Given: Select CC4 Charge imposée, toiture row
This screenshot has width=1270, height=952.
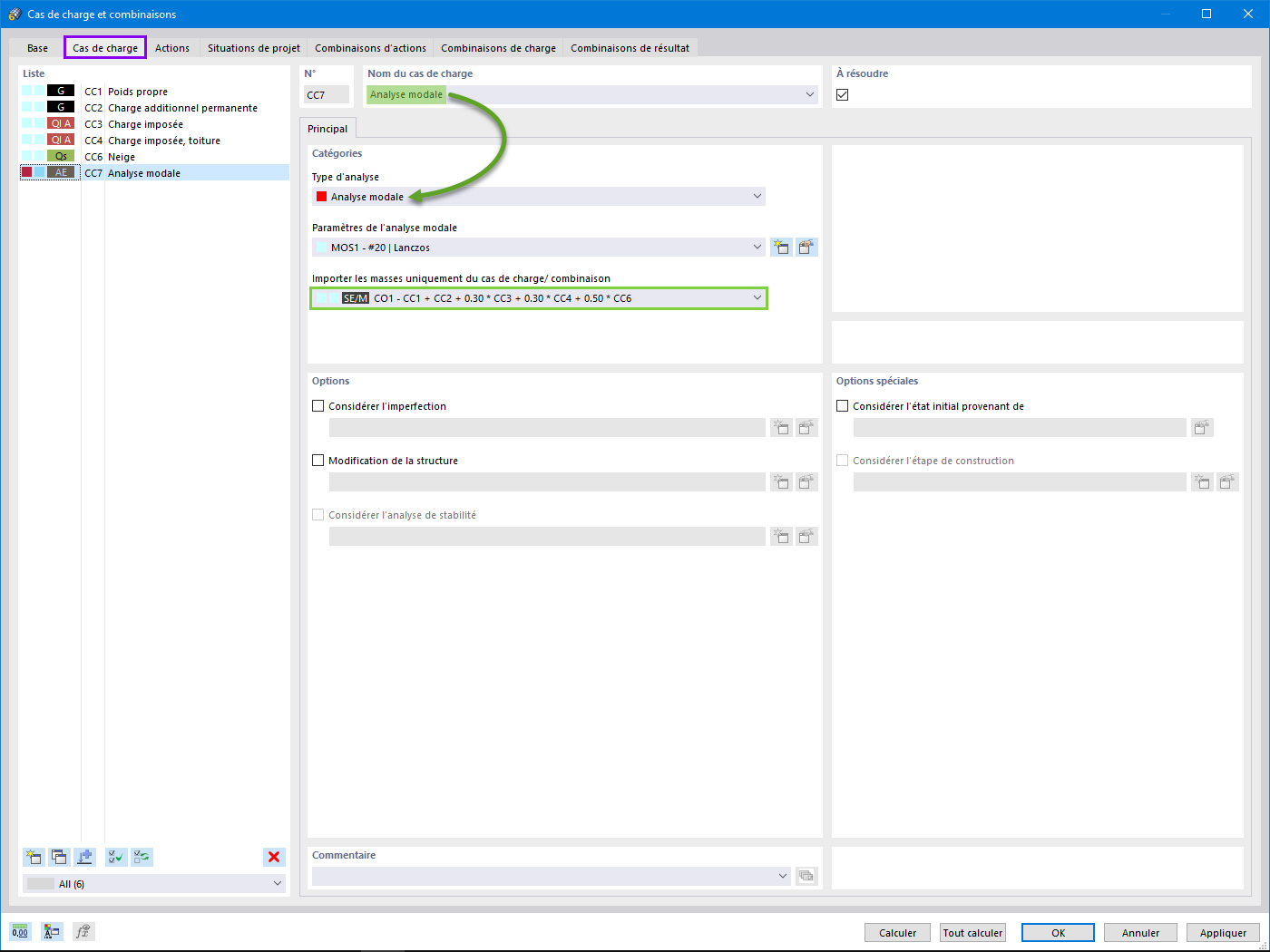Looking at the screenshot, I should click(154, 141).
